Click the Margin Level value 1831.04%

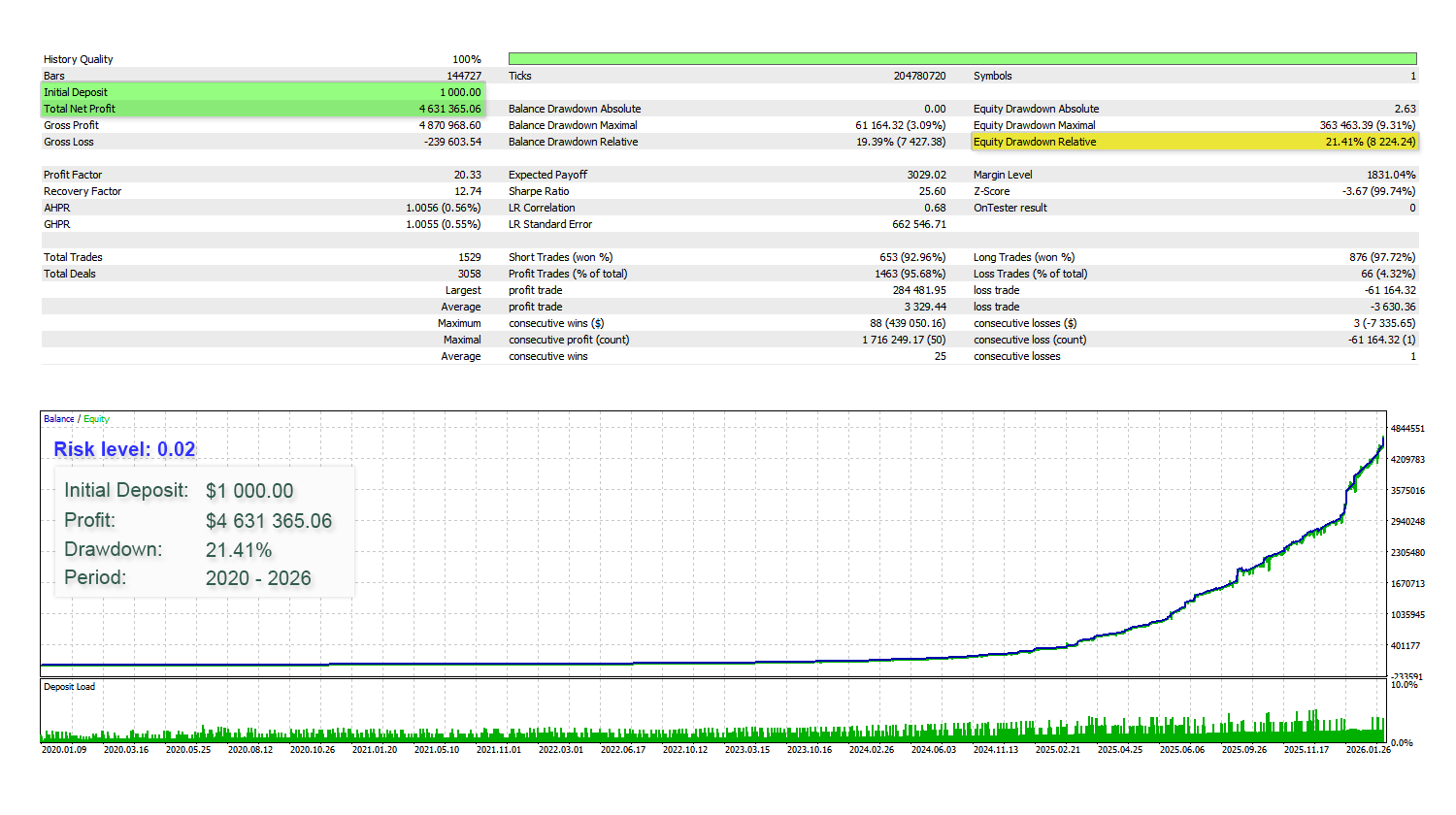[1391, 175]
